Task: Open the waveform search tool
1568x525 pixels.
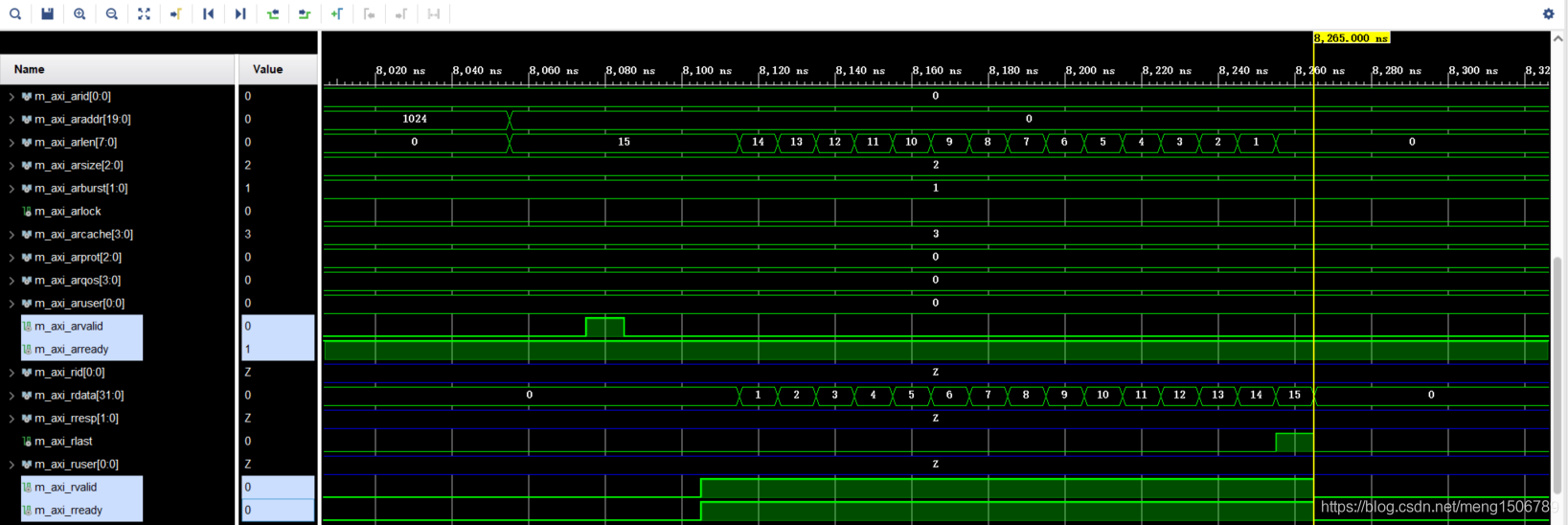Action: tap(15, 13)
